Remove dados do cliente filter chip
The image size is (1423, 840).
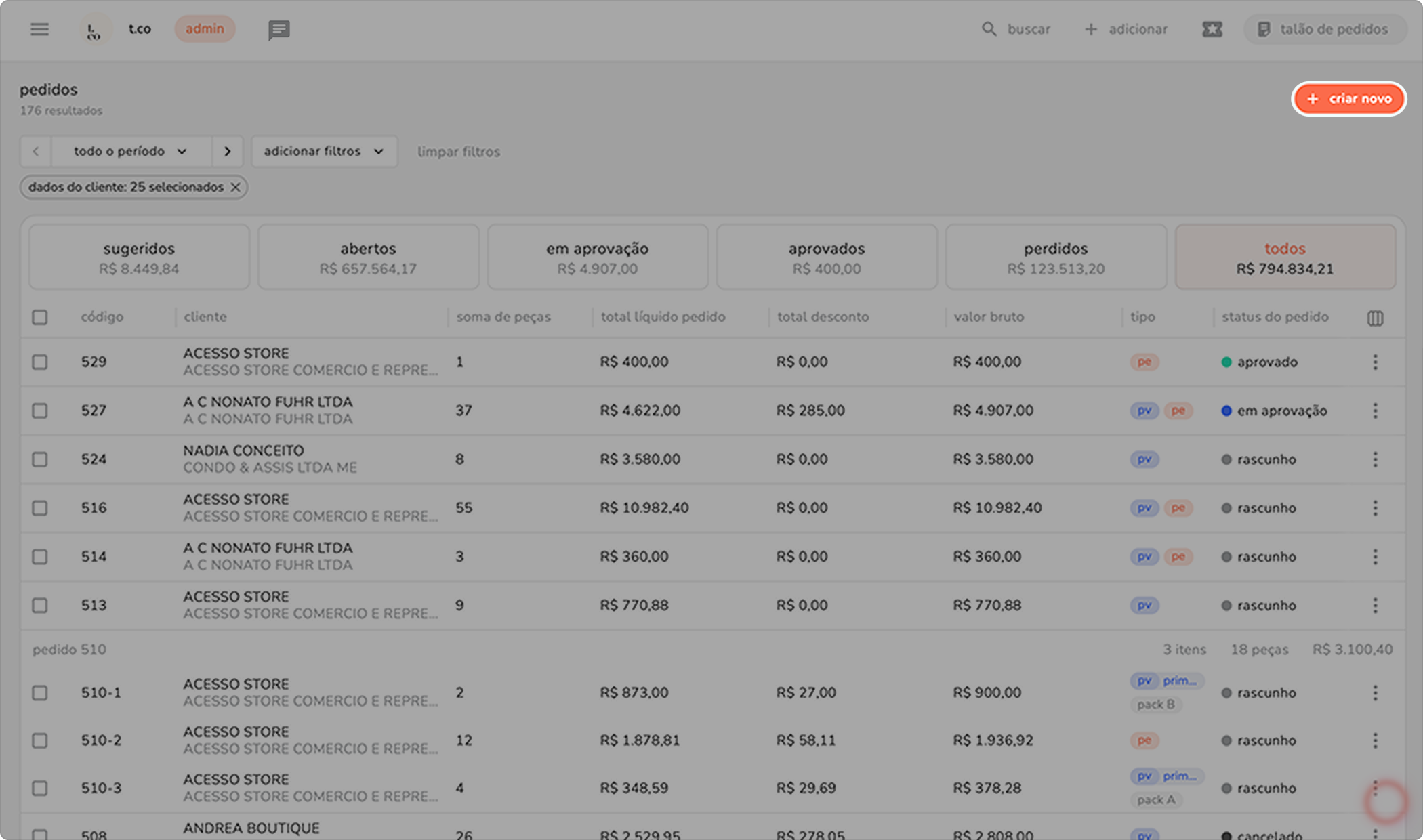(x=235, y=187)
